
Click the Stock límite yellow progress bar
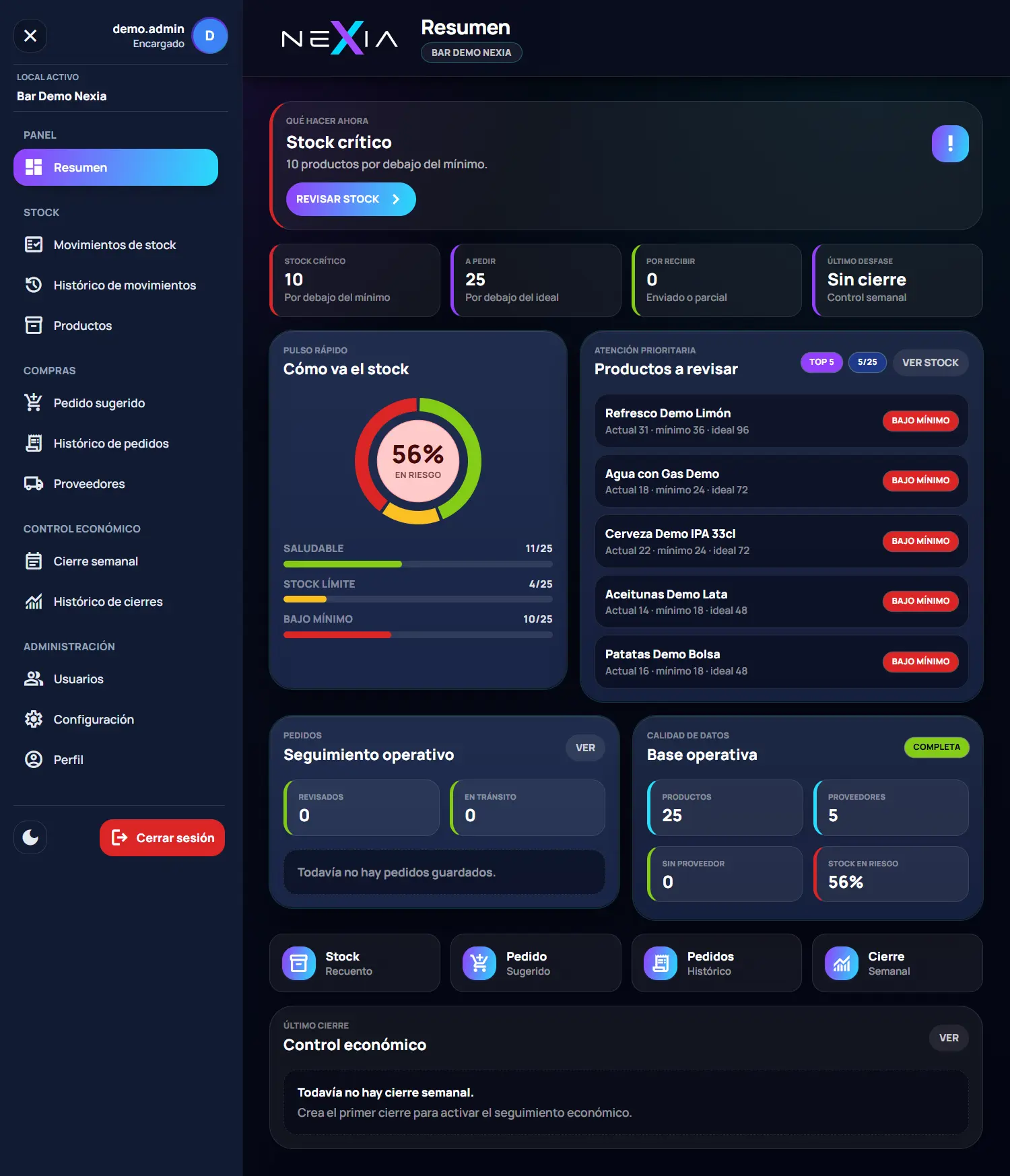tap(418, 599)
